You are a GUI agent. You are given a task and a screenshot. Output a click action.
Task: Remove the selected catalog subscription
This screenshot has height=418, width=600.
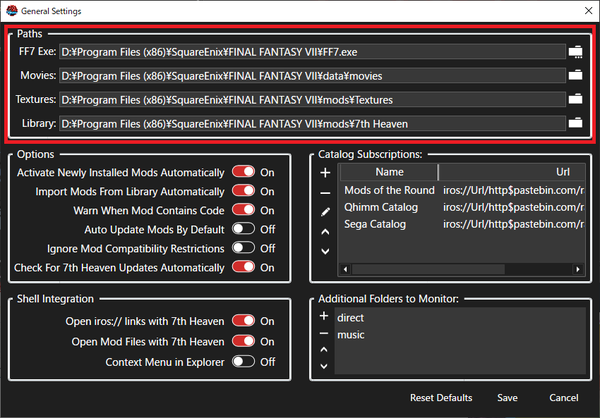pyautogui.click(x=325, y=193)
